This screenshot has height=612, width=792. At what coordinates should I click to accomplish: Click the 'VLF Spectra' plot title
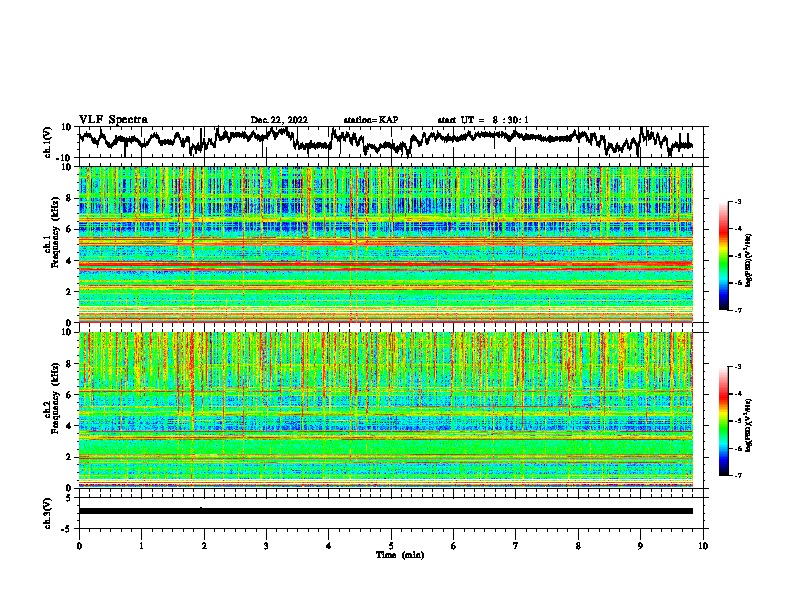pos(113,120)
